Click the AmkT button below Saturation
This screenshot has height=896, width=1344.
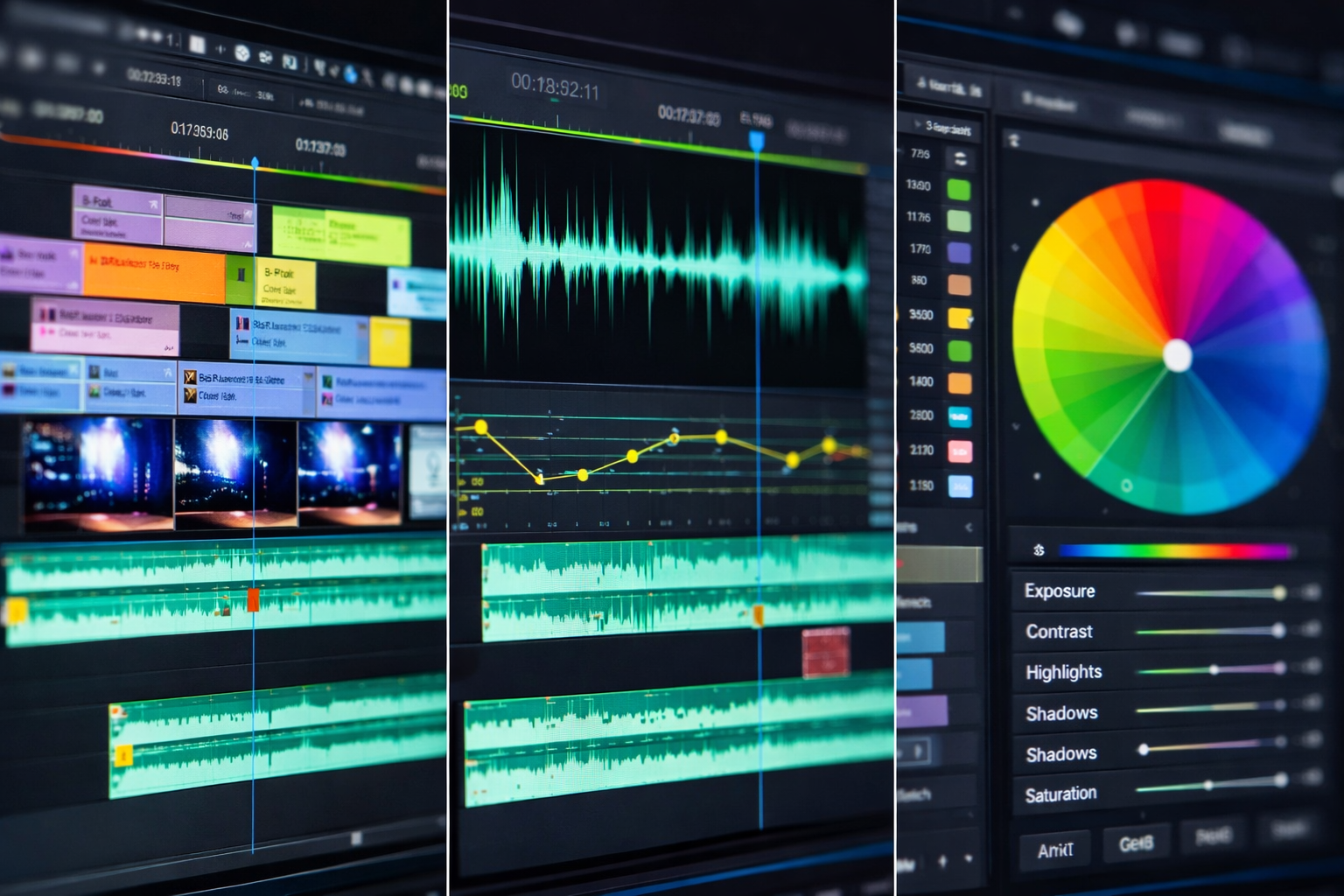1054,850
